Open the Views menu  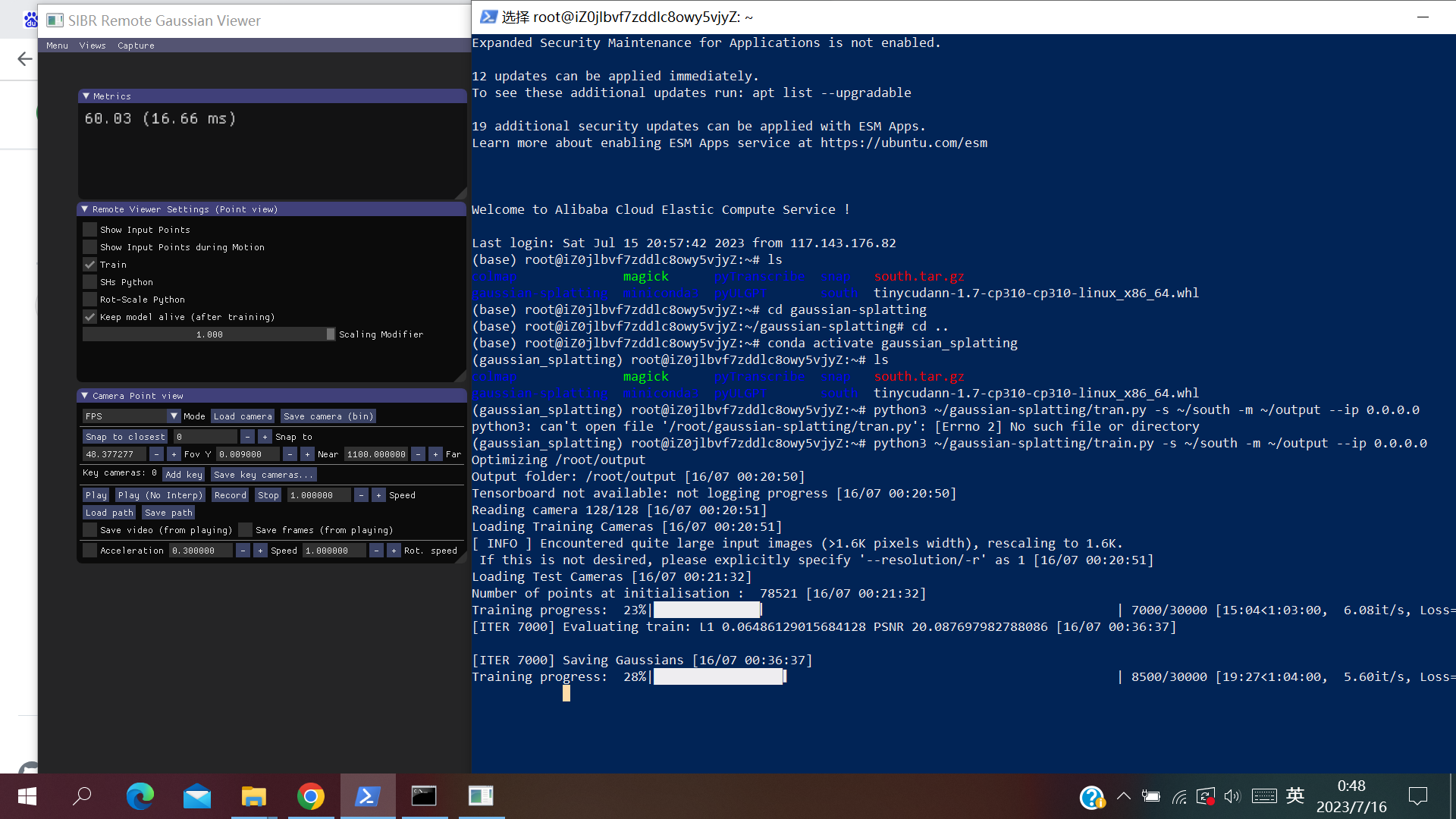pyautogui.click(x=92, y=45)
